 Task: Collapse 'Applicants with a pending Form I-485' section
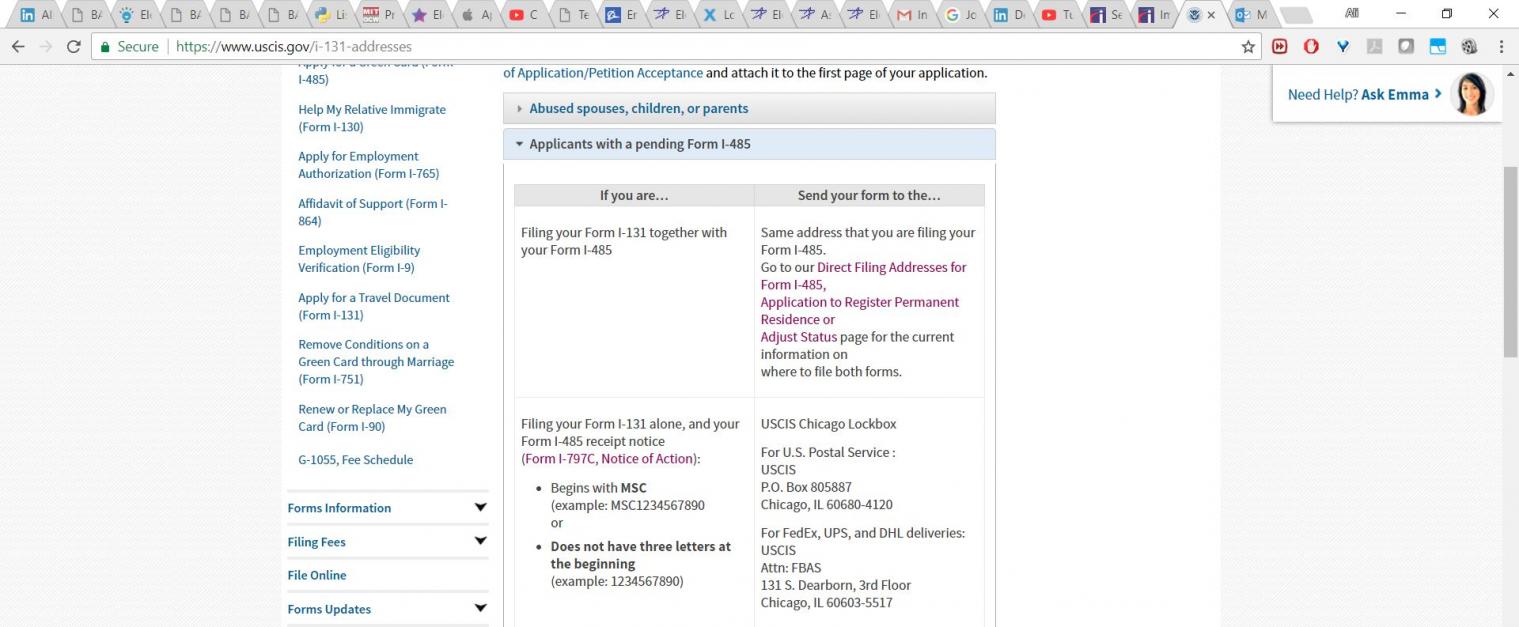639,144
